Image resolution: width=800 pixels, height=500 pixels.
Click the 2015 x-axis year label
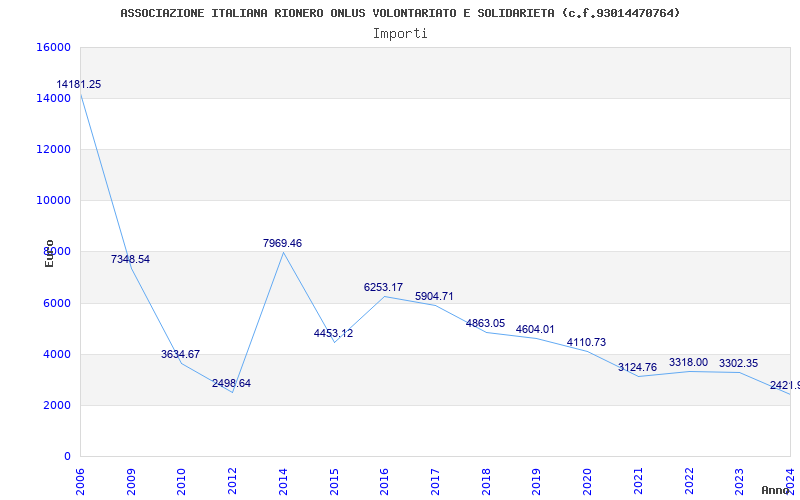coord(334,482)
